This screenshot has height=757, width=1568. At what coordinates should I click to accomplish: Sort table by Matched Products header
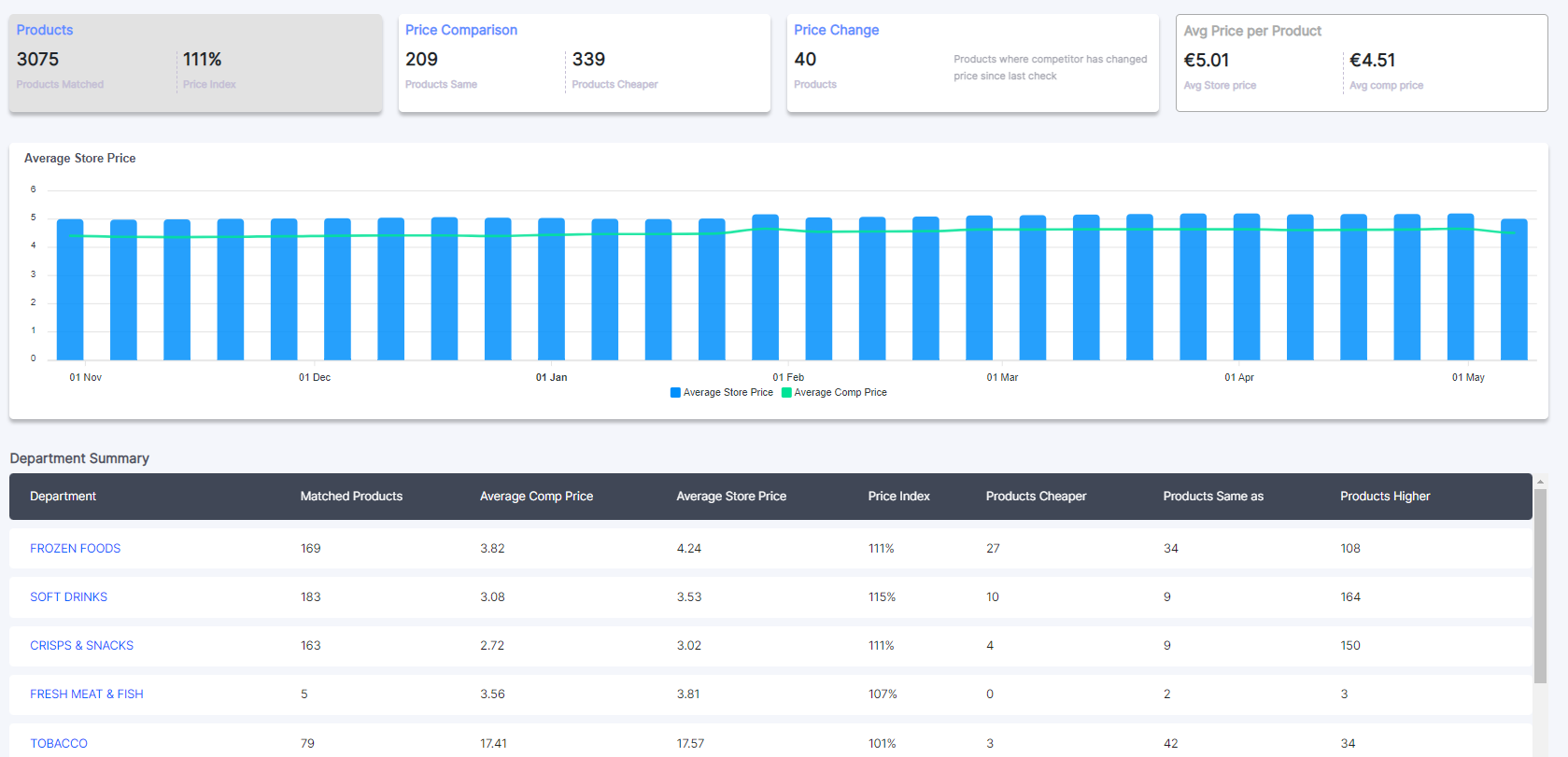[x=351, y=497]
